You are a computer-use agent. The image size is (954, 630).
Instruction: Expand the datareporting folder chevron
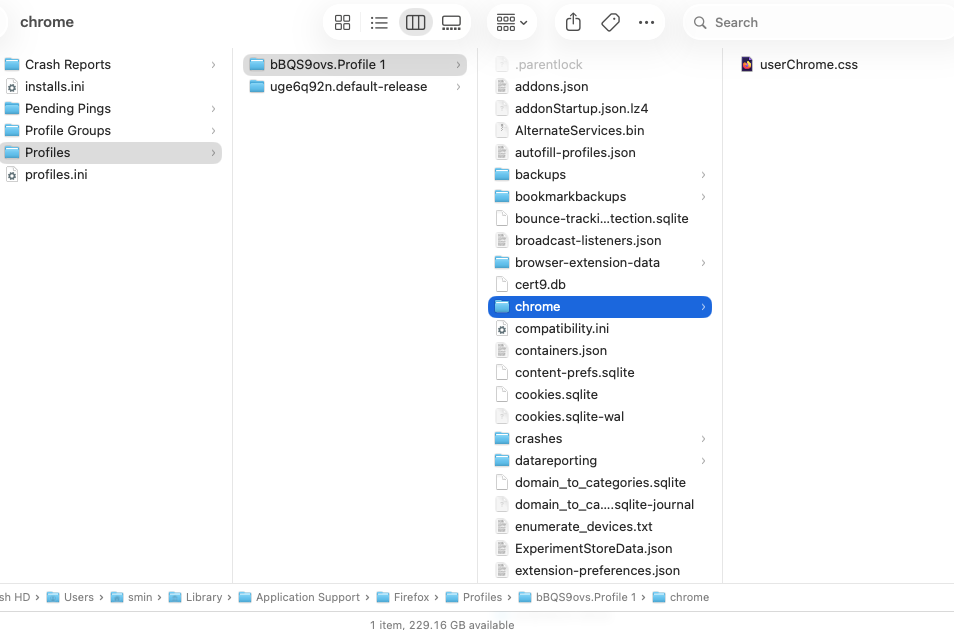[x=703, y=461]
